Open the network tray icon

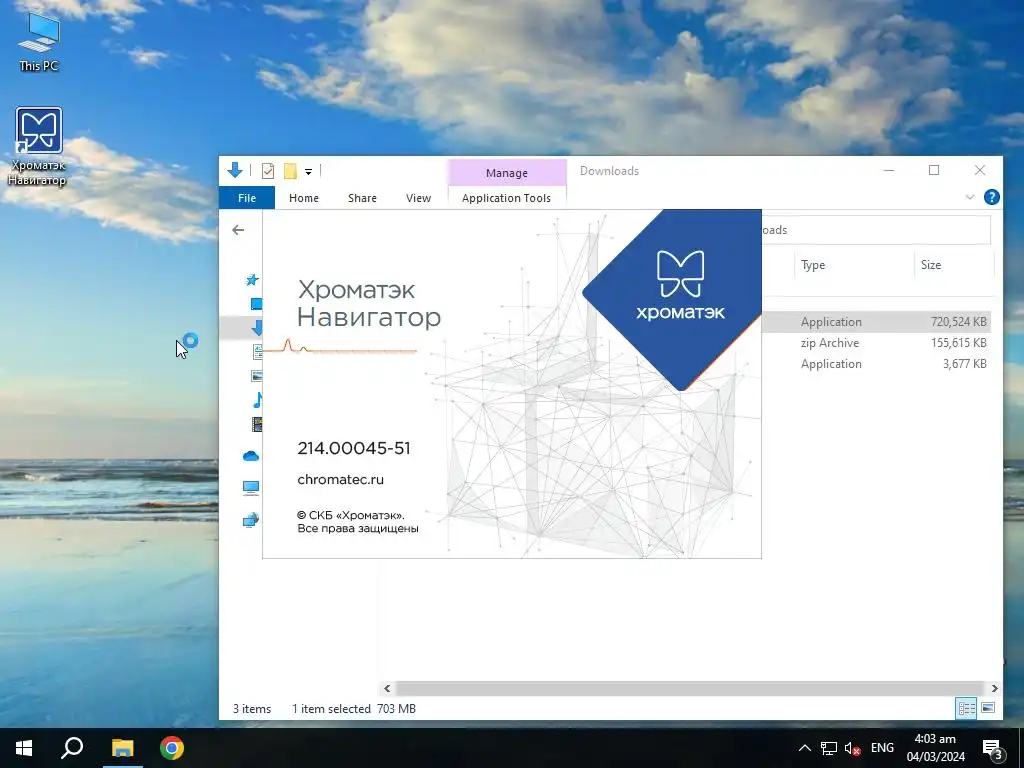829,748
